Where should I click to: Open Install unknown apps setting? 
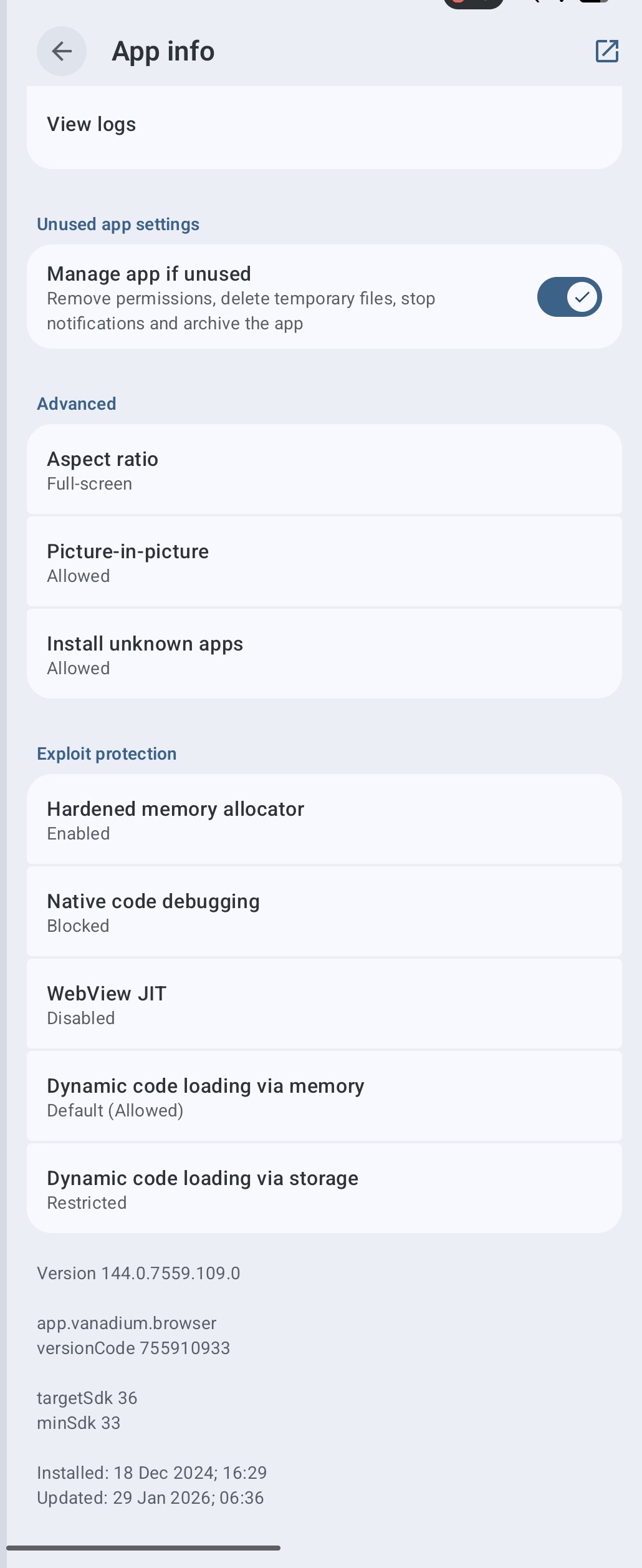click(x=324, y=655)
